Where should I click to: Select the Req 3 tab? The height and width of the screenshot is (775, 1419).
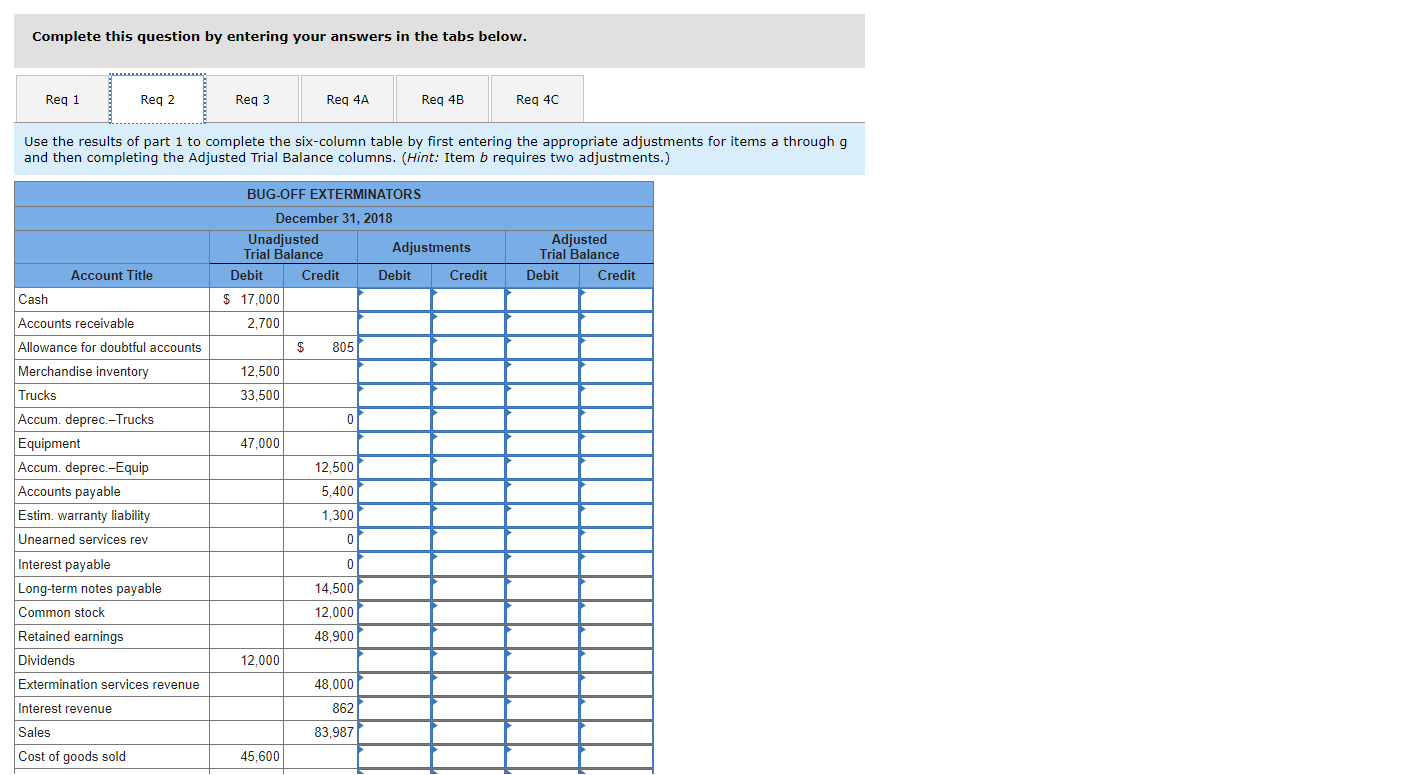click(252, 99)
